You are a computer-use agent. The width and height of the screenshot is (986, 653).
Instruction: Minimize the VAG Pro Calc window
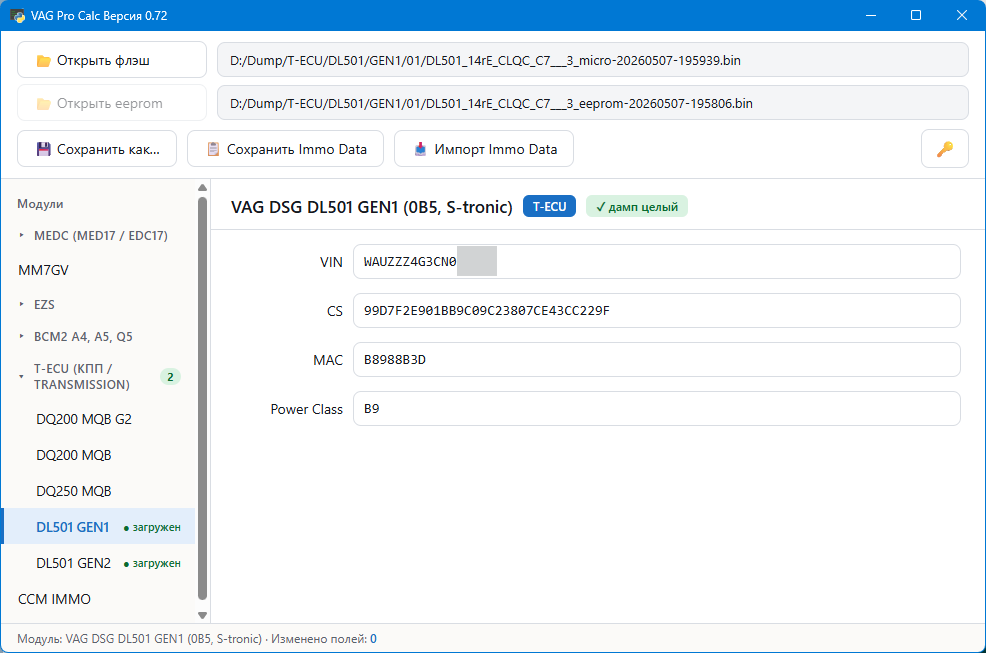tap(871, 15)
